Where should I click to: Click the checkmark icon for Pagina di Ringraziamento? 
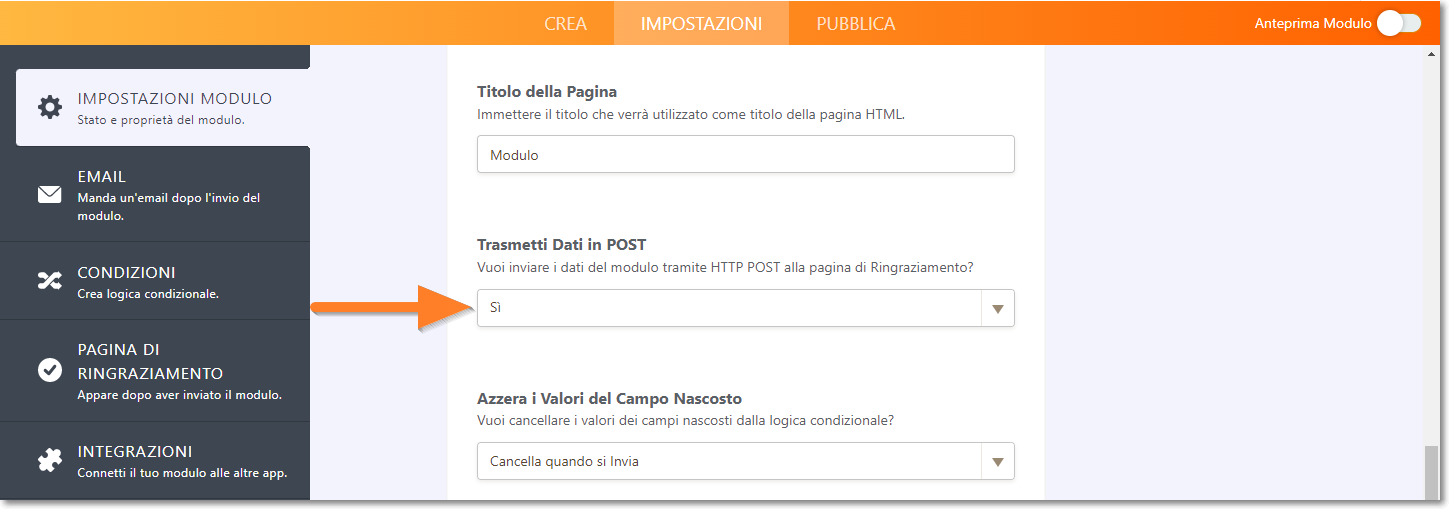pyautogui.click(x=49, y=370)
